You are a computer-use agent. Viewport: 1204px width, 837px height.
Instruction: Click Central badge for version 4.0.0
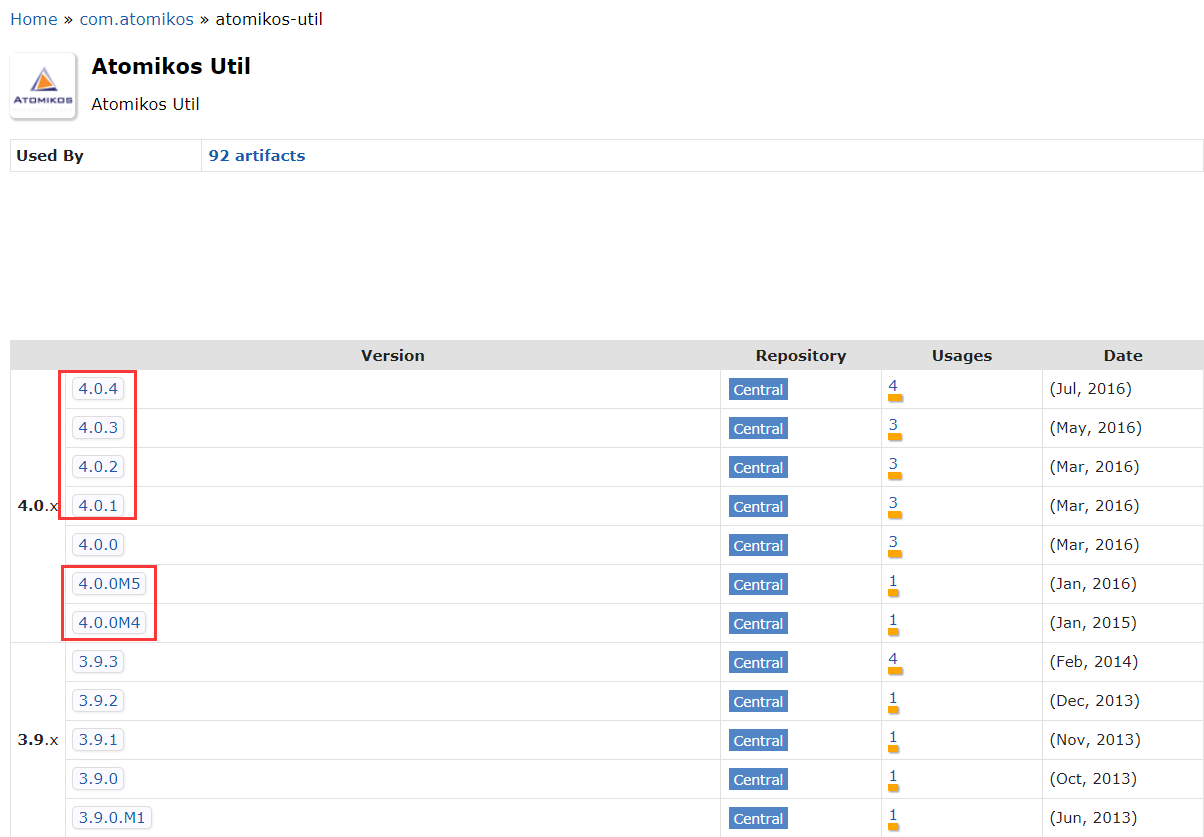(x=758, y=546)
